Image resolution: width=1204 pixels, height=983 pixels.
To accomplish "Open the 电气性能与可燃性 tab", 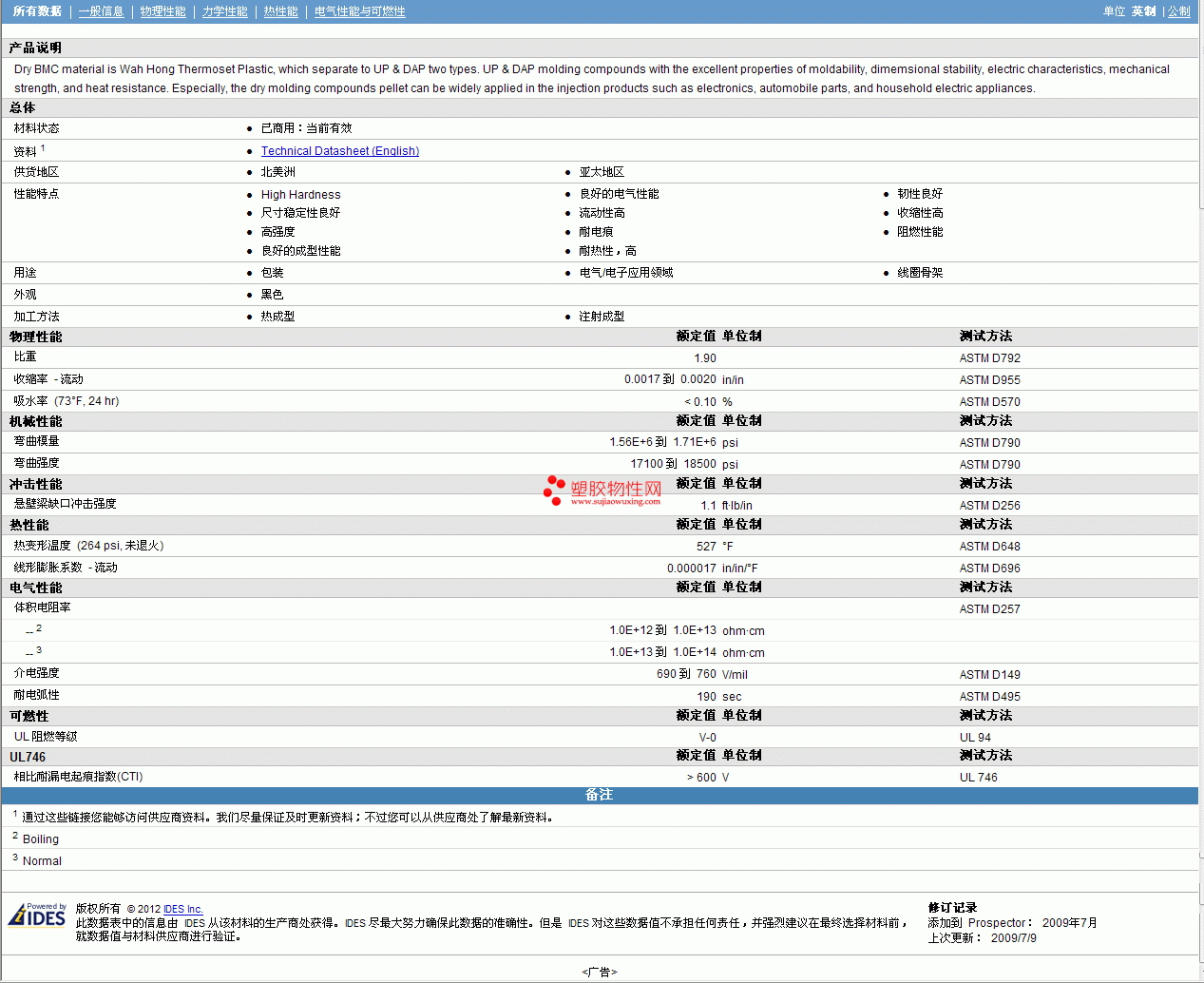I will [x=359, y=11].
